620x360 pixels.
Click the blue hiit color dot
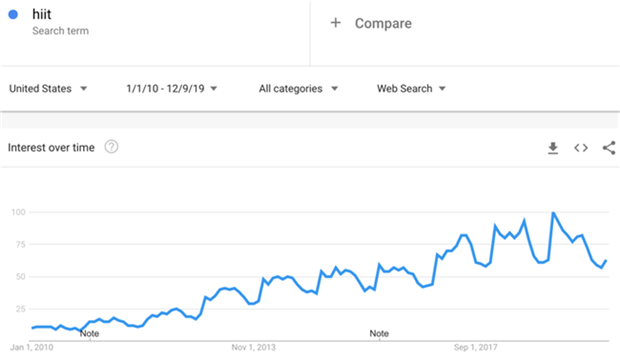pyautogui.click(x=13, y=15)
